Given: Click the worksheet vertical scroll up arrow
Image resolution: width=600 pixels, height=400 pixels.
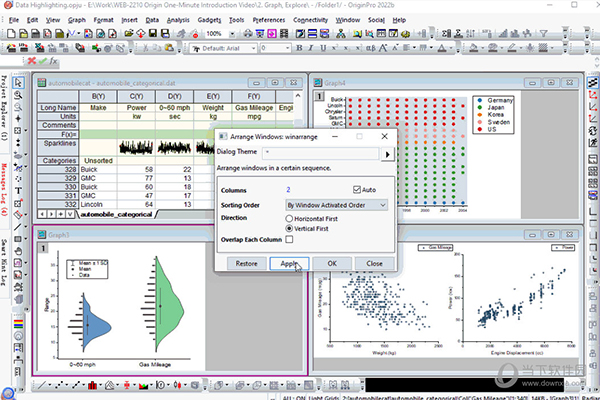Looking at the screenshot, I should coord(298,95).
